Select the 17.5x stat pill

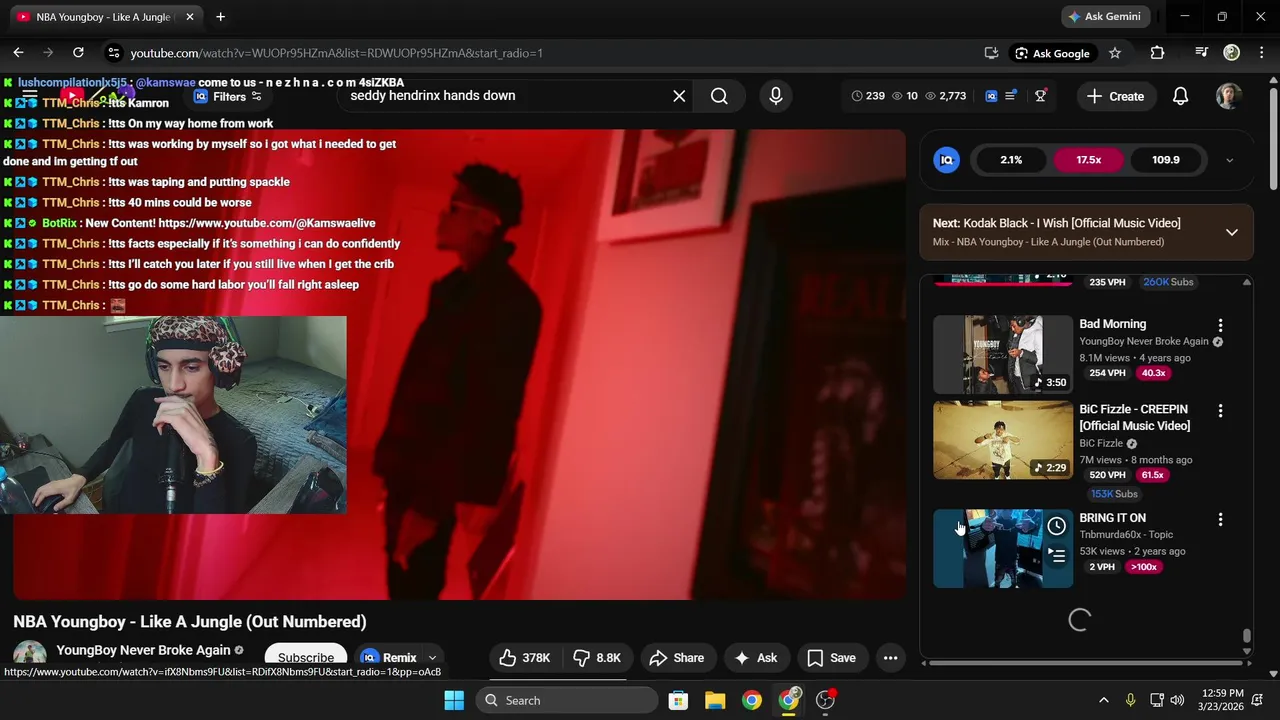coord(1088,160)
